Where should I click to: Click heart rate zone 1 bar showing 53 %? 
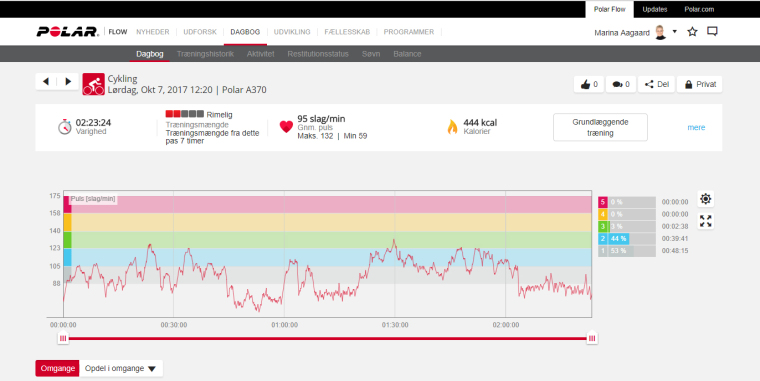(x=627, y=251)
